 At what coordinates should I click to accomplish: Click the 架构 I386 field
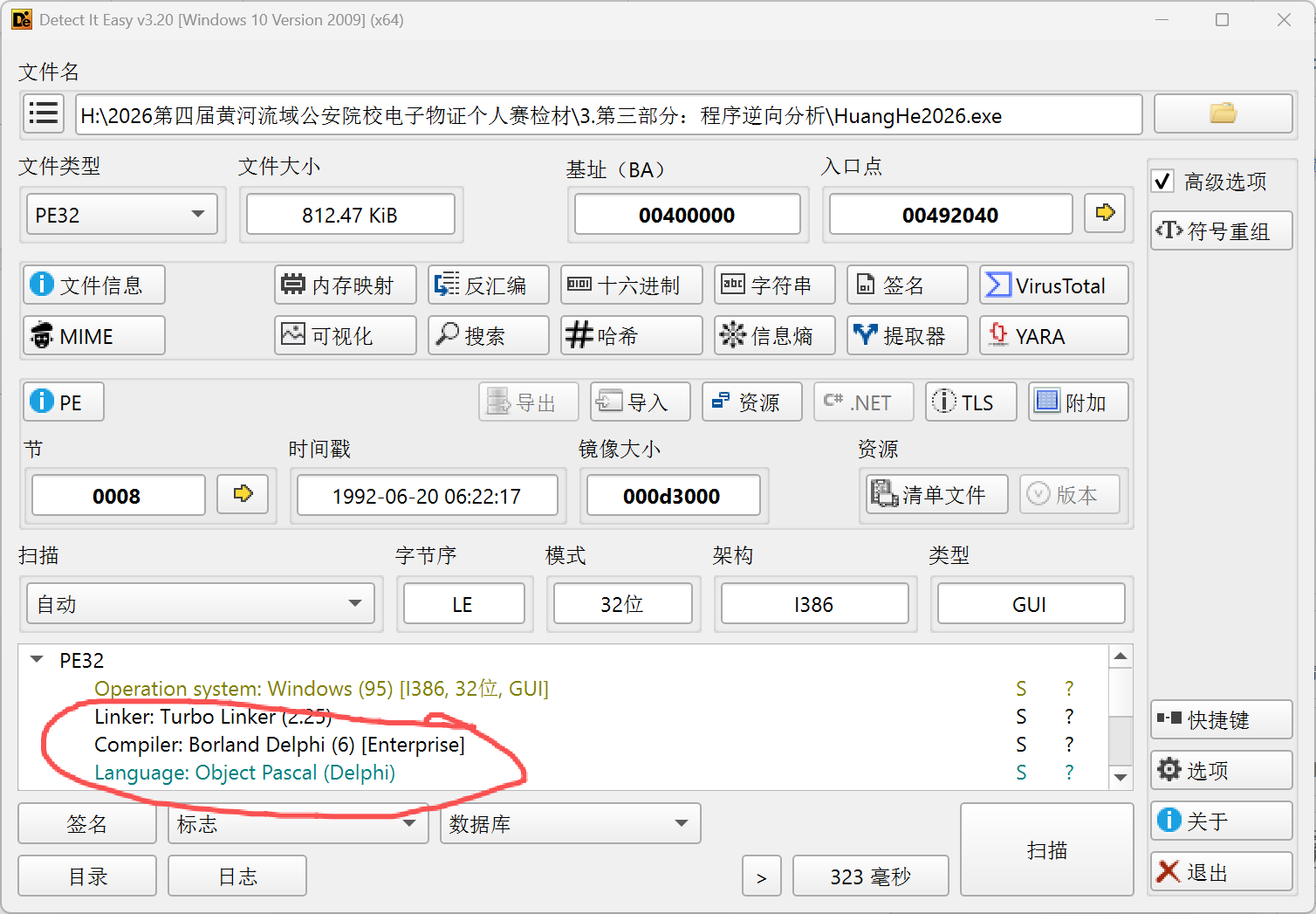tap(815, 604)
